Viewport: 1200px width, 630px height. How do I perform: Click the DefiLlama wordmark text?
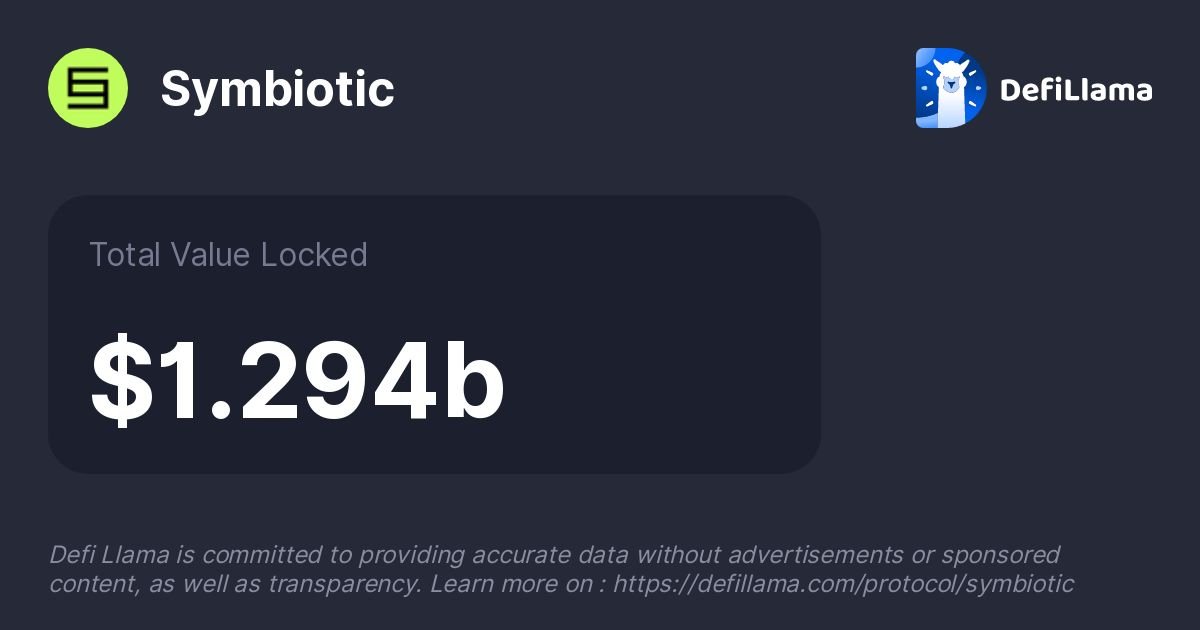tap(1076, 90)
